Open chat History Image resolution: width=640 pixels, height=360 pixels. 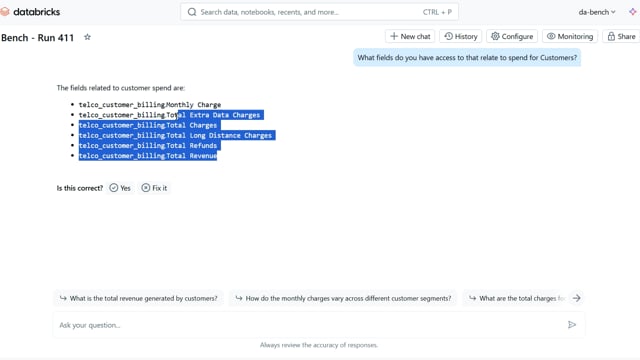461,36
